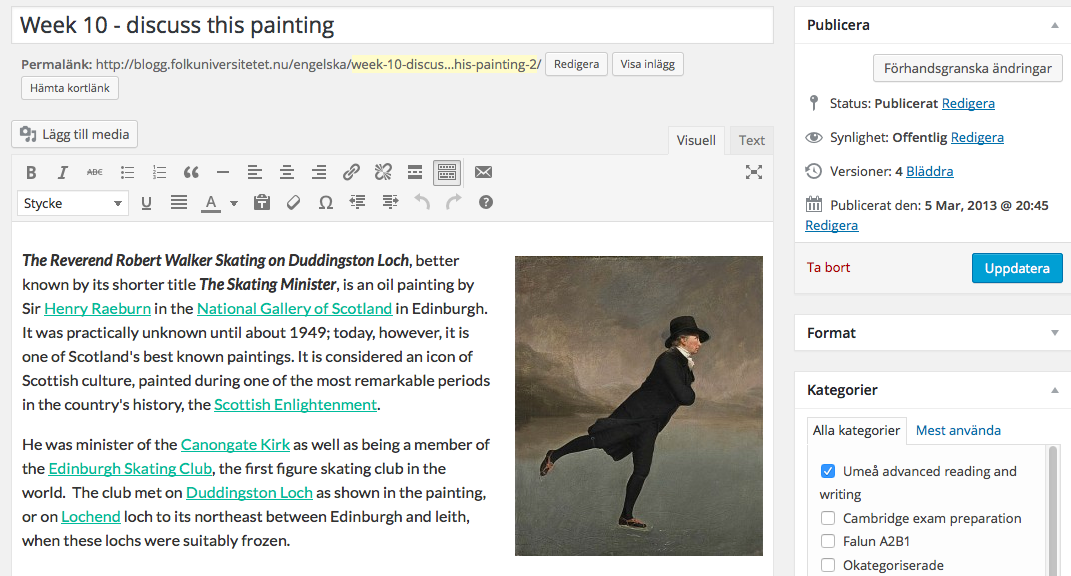This screenshot has height=576, width=1071.
Task: Open text color dropdown arrow
Action: [234, 203]
